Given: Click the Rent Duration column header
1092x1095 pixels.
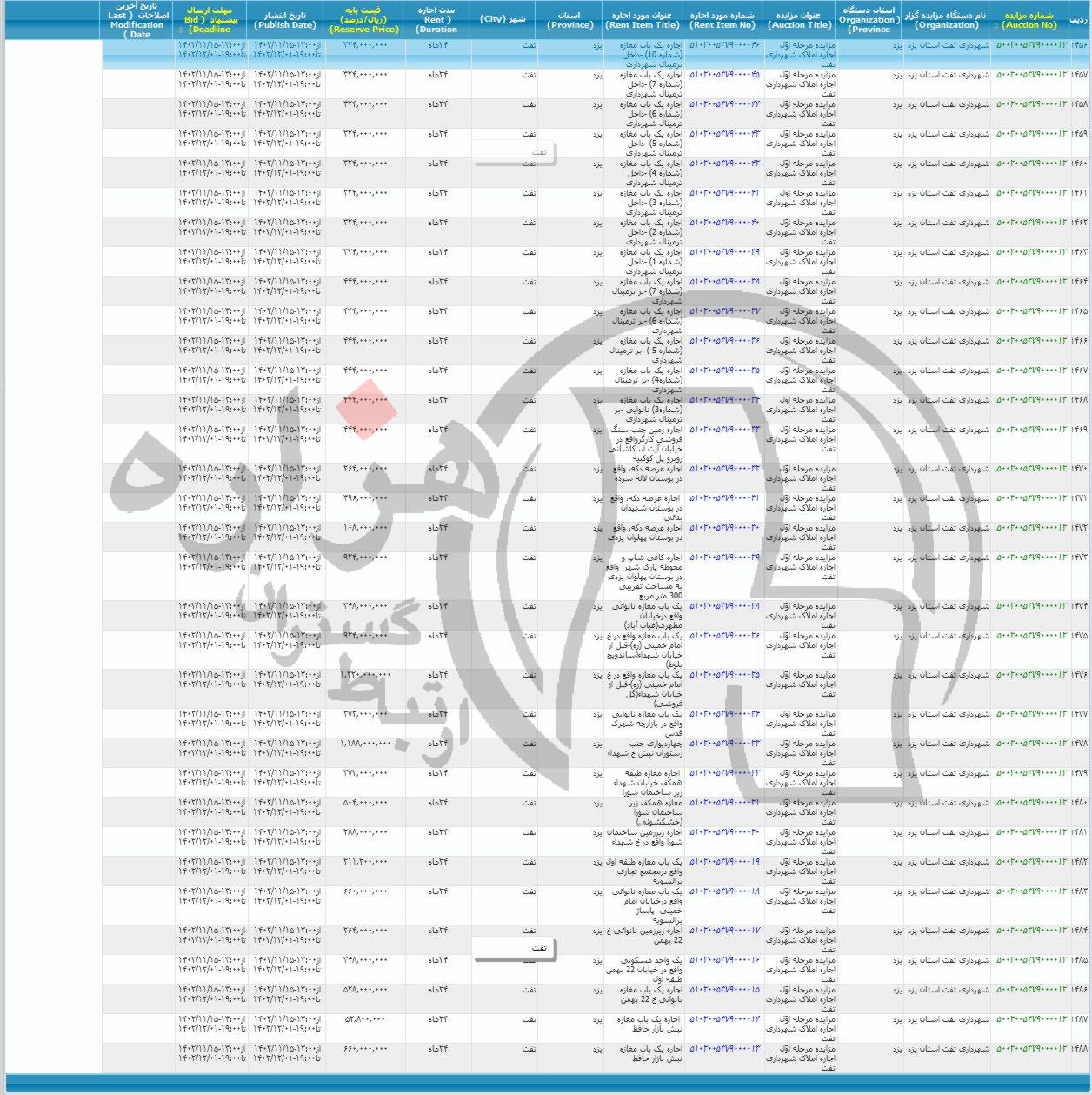Looking at the screenshot, I should point(436,20).
